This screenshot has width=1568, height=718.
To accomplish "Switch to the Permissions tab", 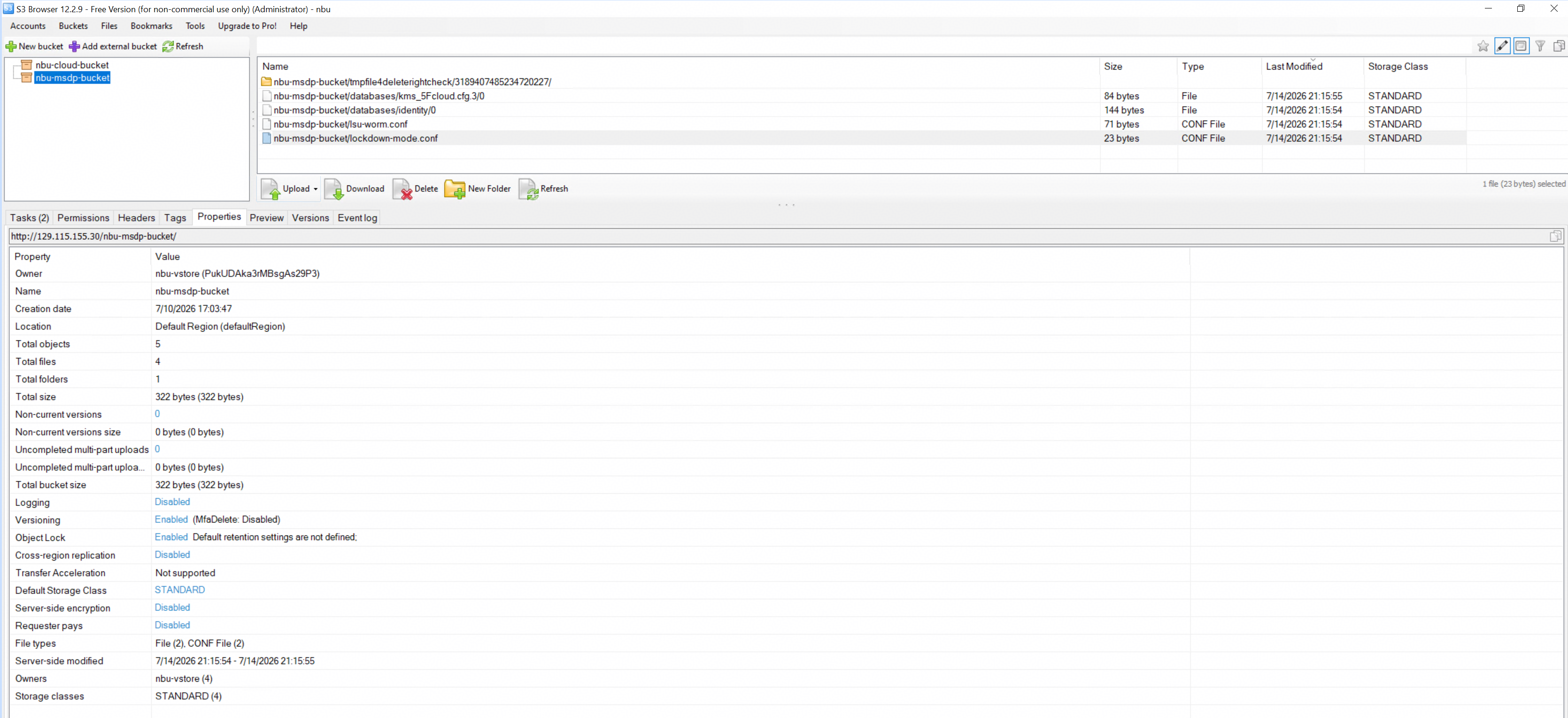I will coord(84,218).
